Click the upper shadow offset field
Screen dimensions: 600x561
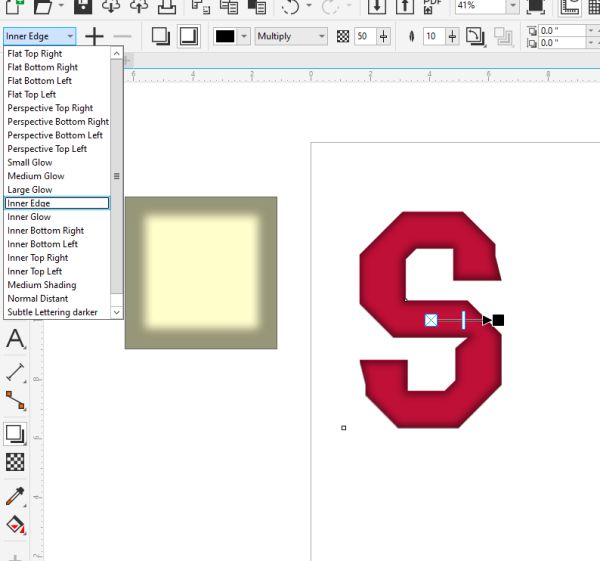[562, 31]
